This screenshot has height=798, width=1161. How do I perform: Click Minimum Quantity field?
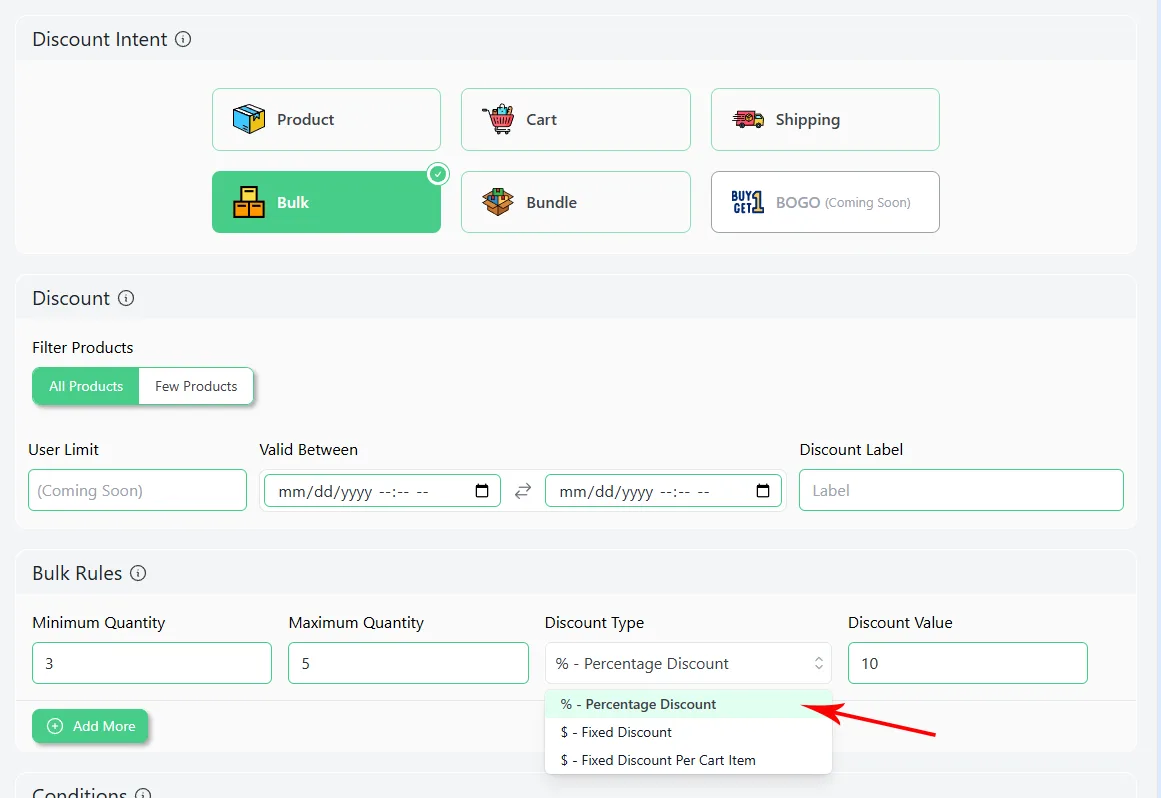tap(152, 663)
